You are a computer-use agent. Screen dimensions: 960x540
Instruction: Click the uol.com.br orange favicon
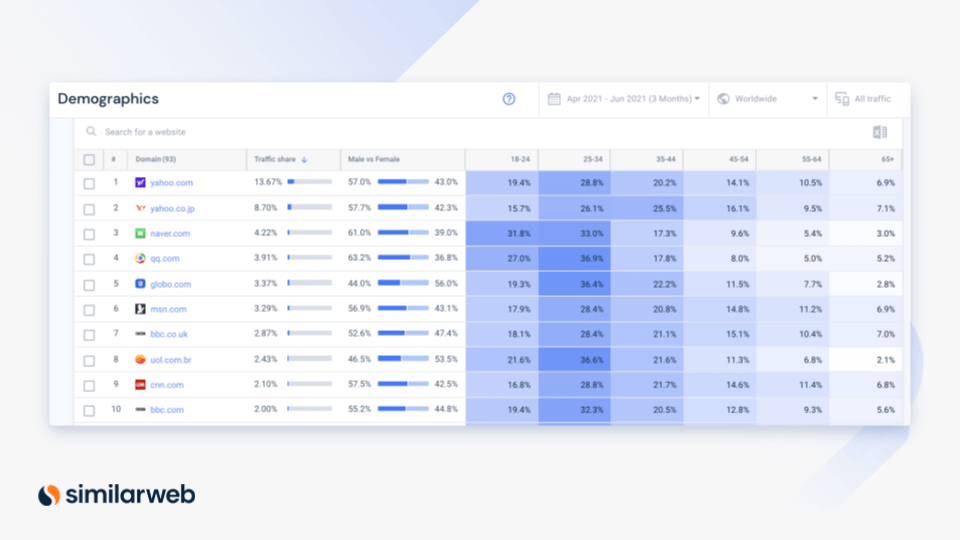[140, 360]
